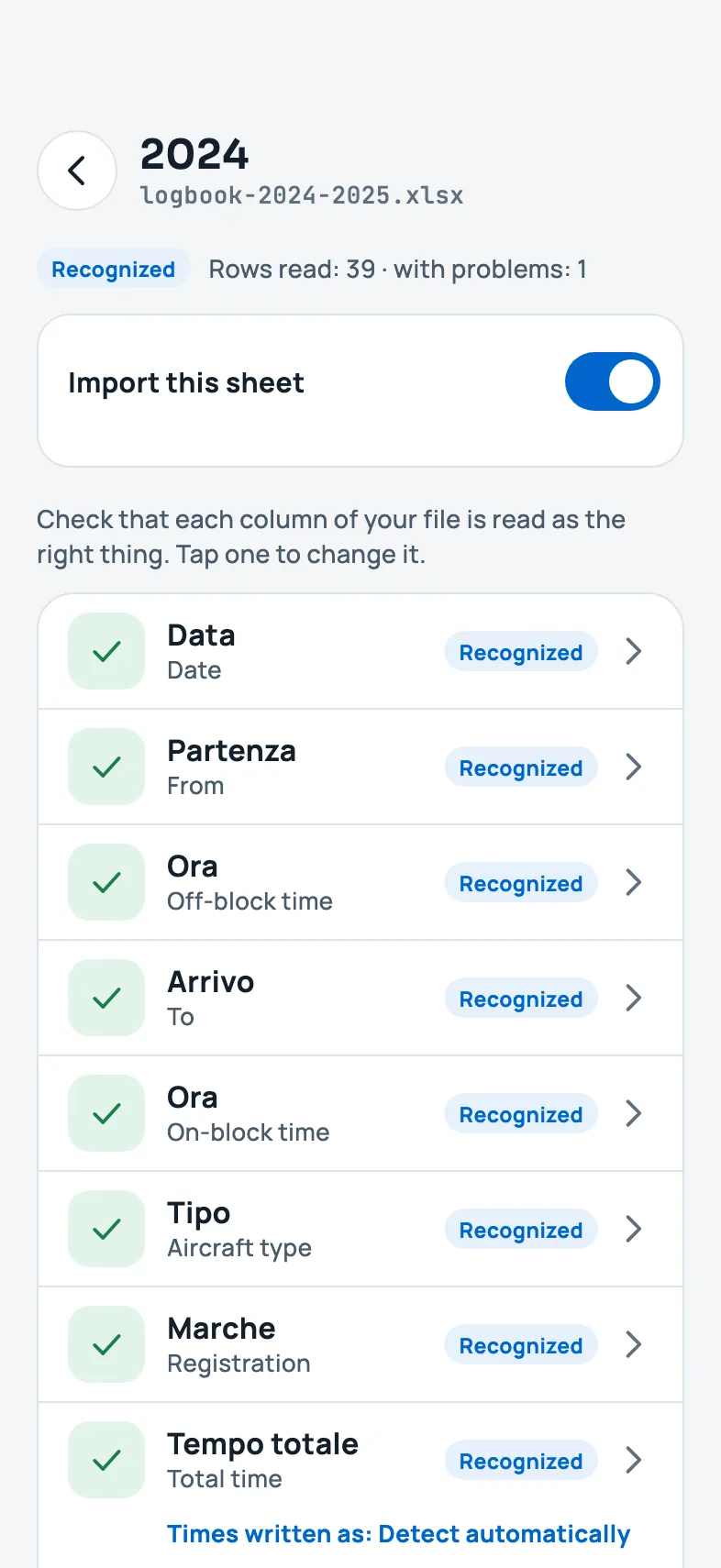Click the green checkmark beside Data

pyautogui.click(x=106, y=651)
